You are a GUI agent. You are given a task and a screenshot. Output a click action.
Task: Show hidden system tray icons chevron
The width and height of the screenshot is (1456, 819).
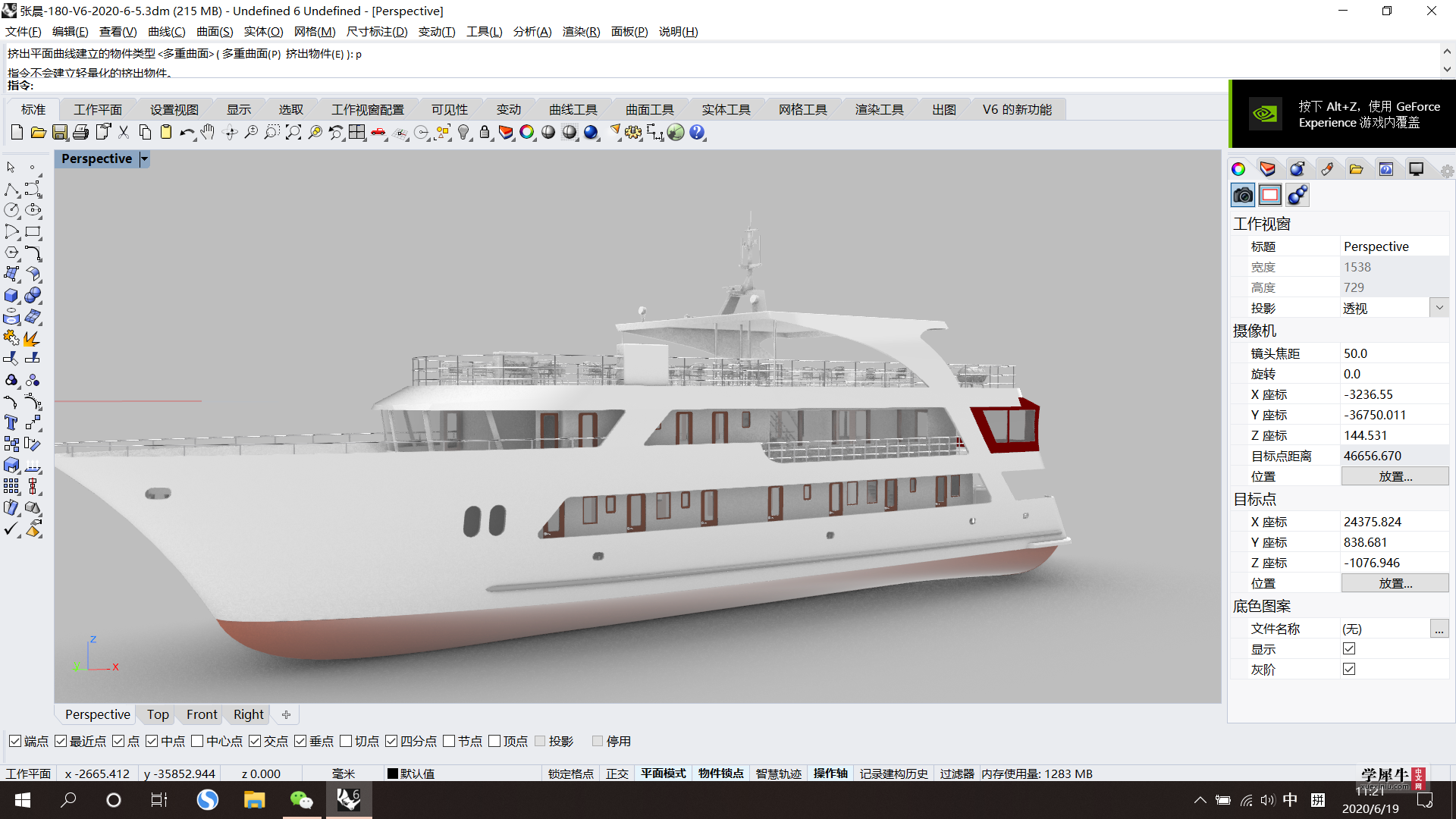coord(1200,800)
